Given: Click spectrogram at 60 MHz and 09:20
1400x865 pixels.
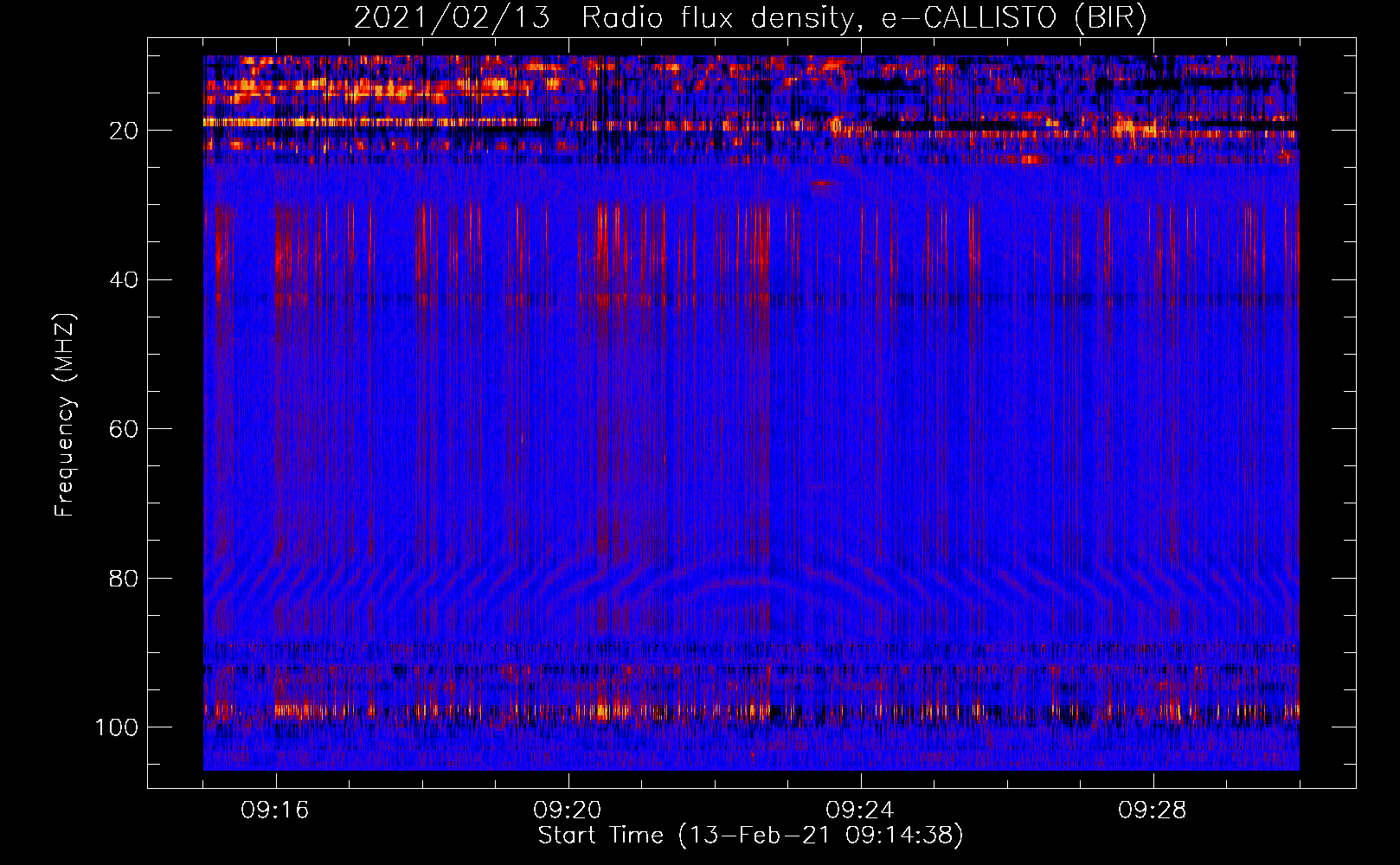Looking at the screenshot, I should pos(568,428).
